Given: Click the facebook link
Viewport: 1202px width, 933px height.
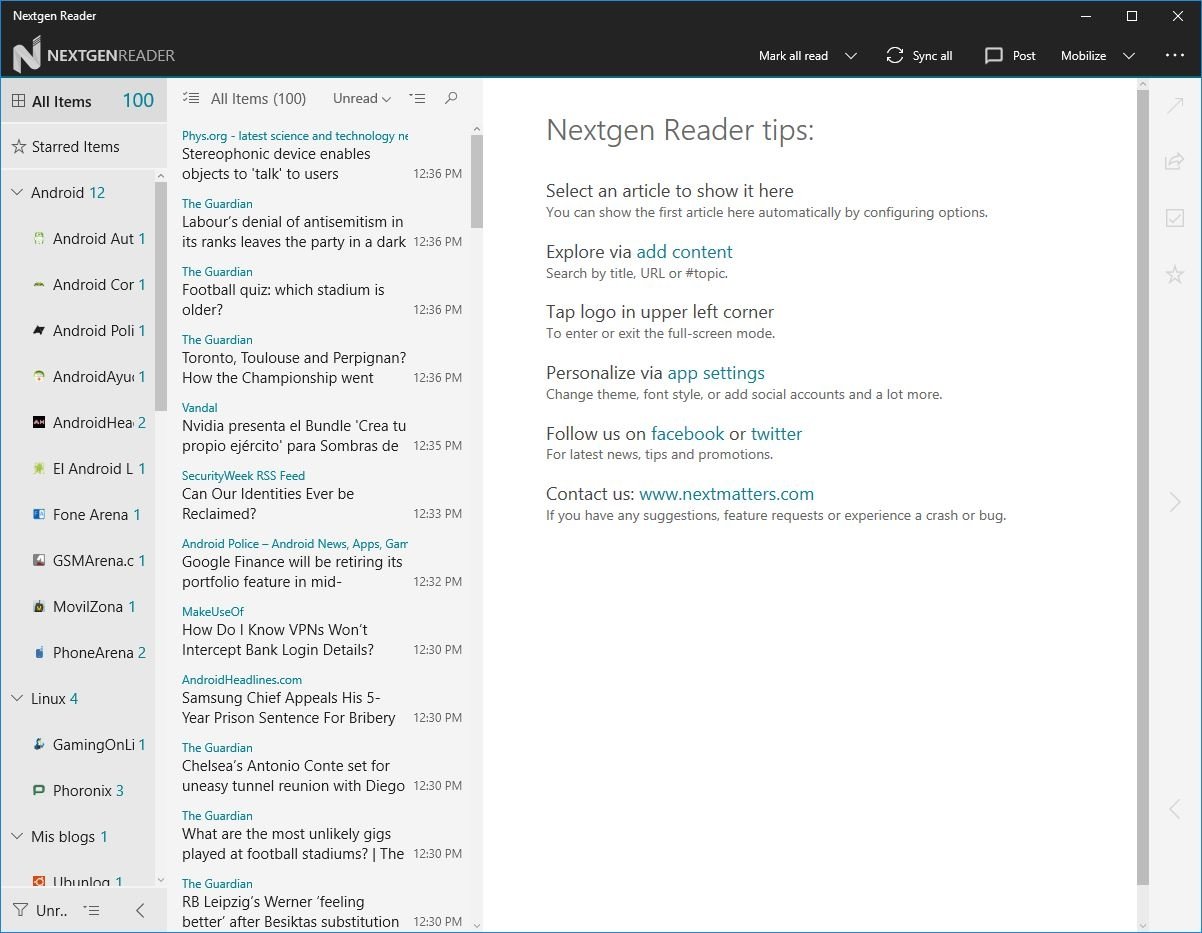Looking at the screenshot, I should pyautogui.click(x=688, y=434).
